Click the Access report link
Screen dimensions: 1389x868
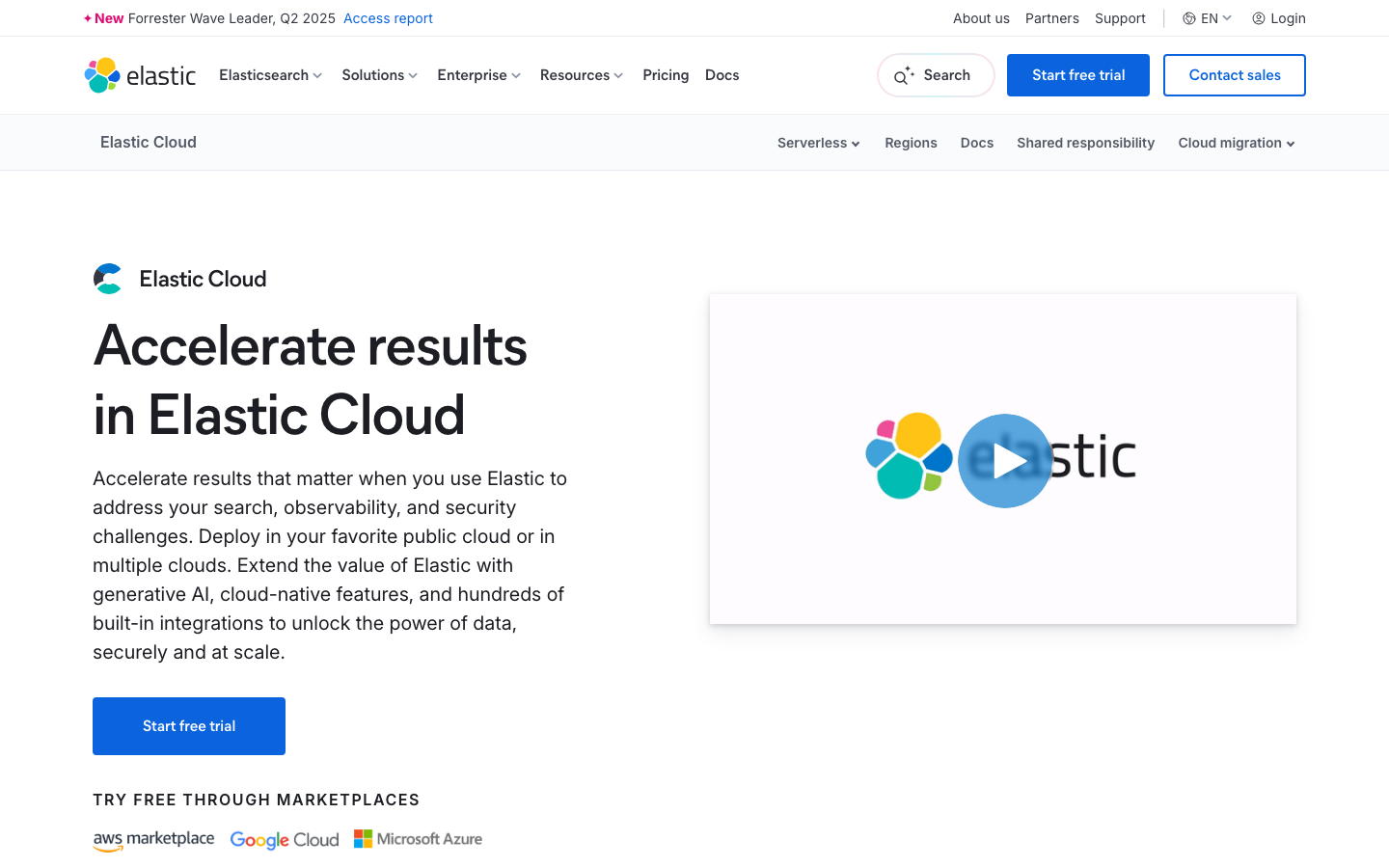point(388,18)
